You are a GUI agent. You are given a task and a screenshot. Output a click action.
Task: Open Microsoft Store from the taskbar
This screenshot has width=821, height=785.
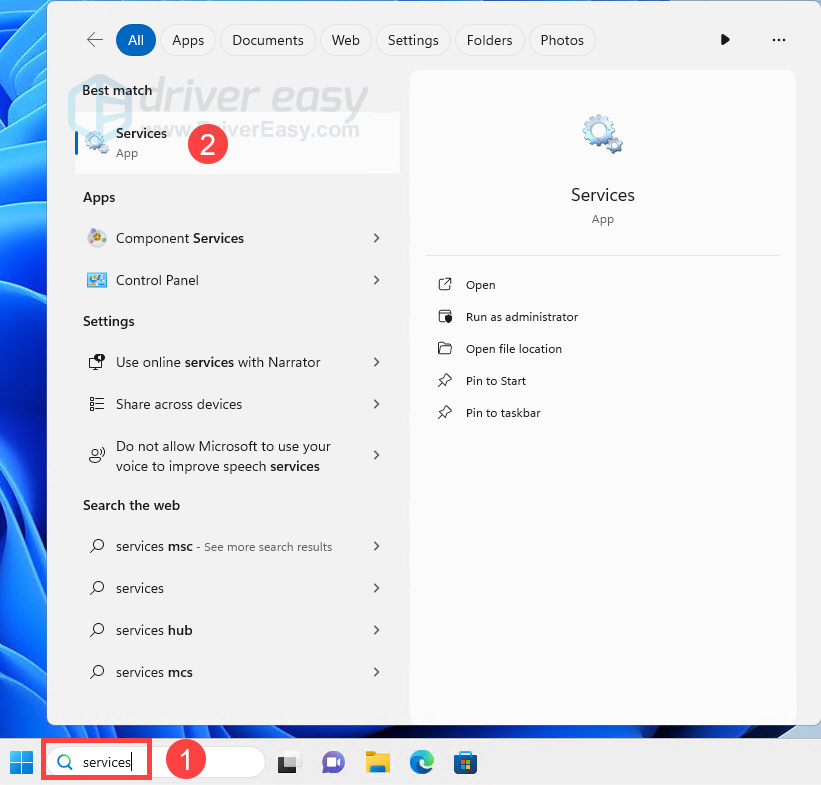(465, 763)
